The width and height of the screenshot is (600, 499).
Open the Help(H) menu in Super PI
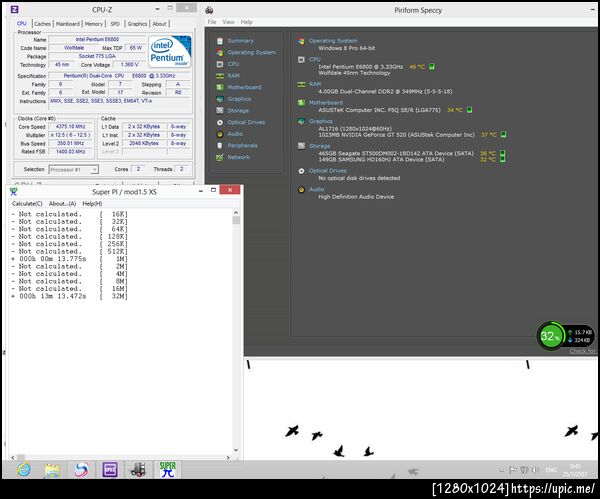(x=92, y=204)
